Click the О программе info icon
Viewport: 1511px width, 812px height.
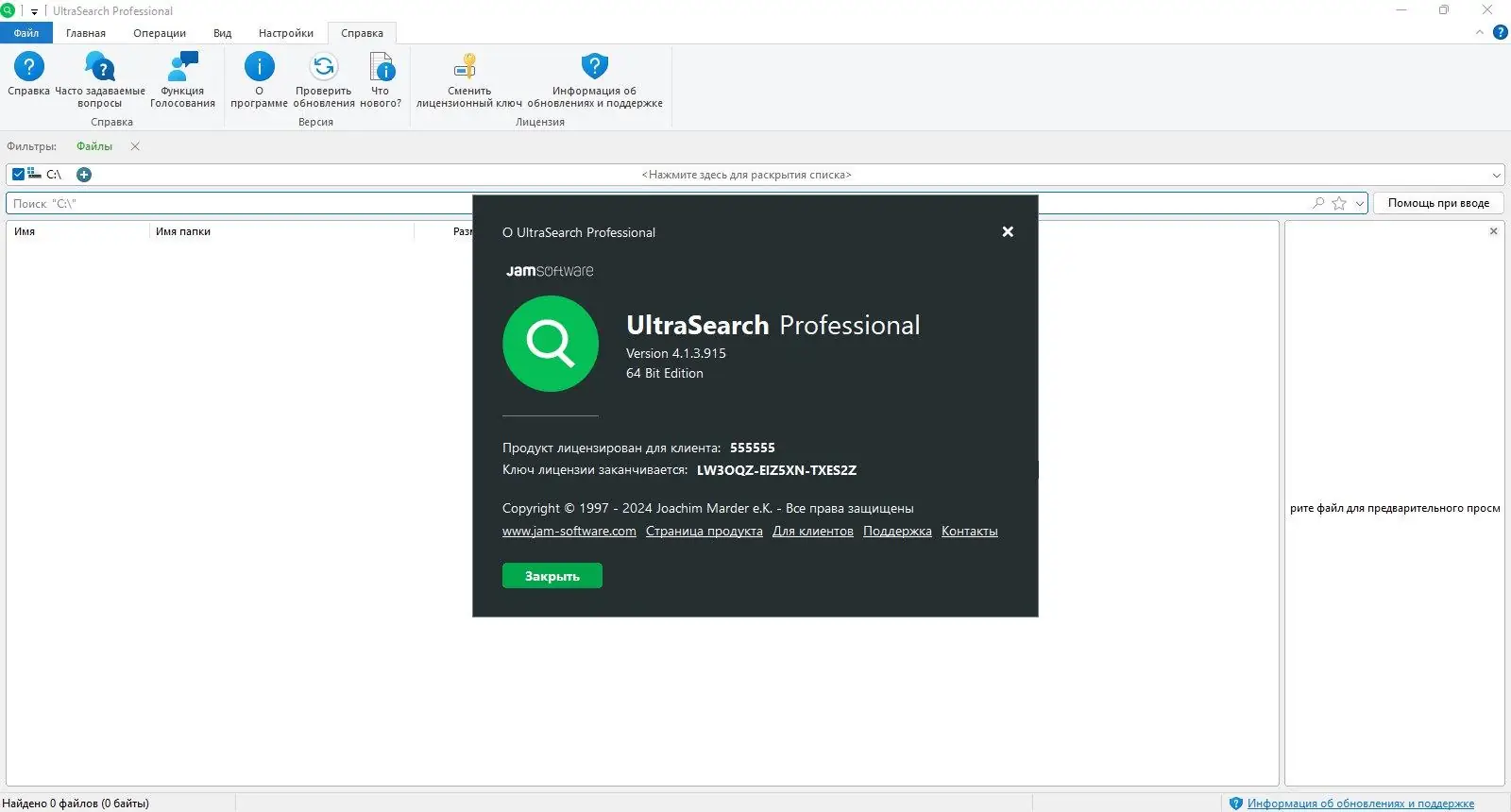click(x=259, y=67)
